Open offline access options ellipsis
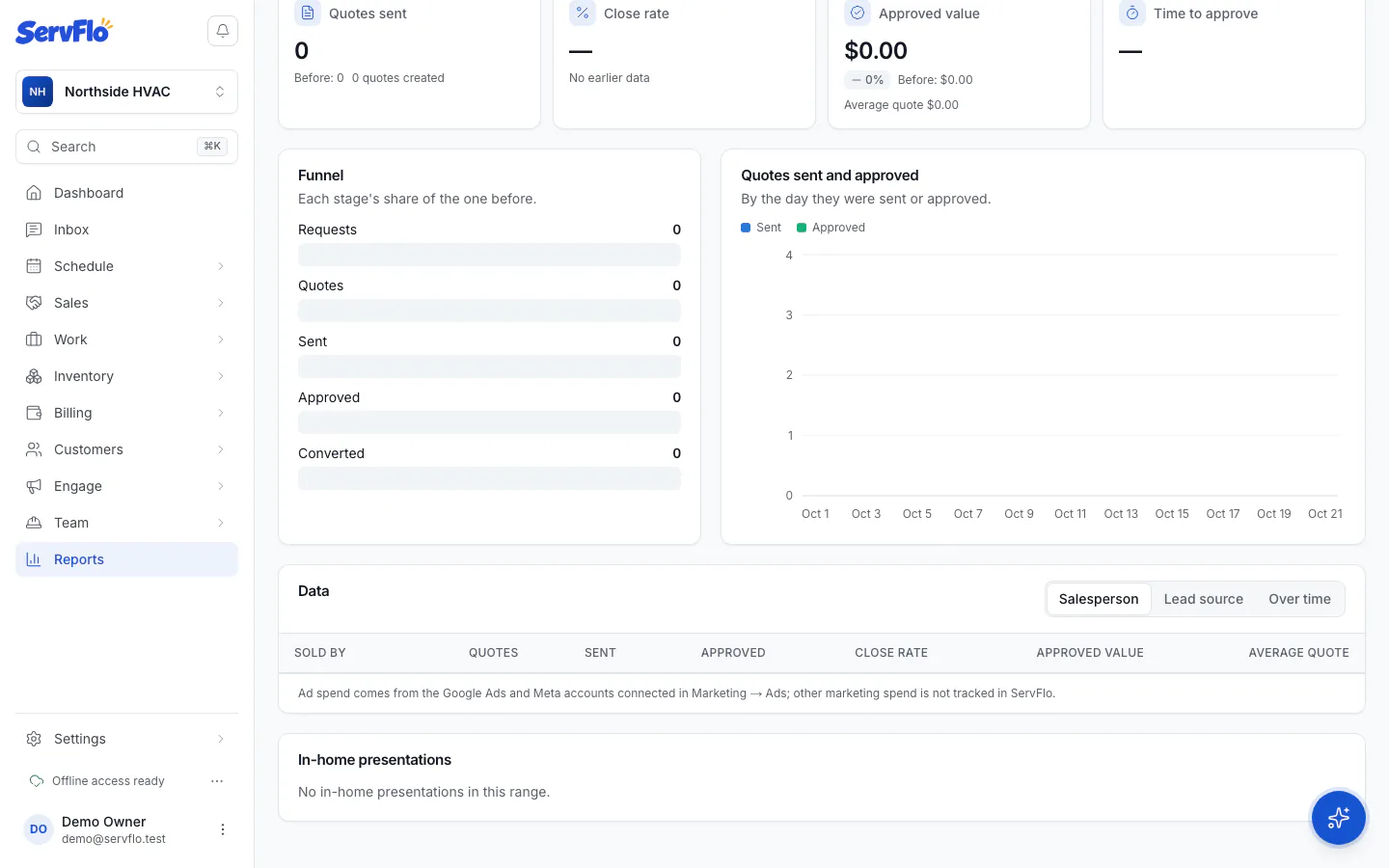This screenshot has height=868, width=1389. 217,781
